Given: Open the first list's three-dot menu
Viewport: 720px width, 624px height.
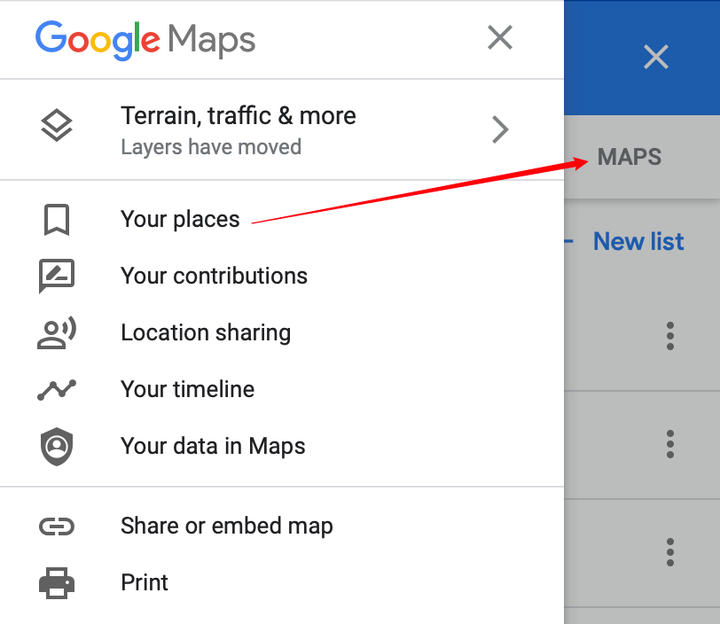Looking at the screenshot, I should point(670,336).
